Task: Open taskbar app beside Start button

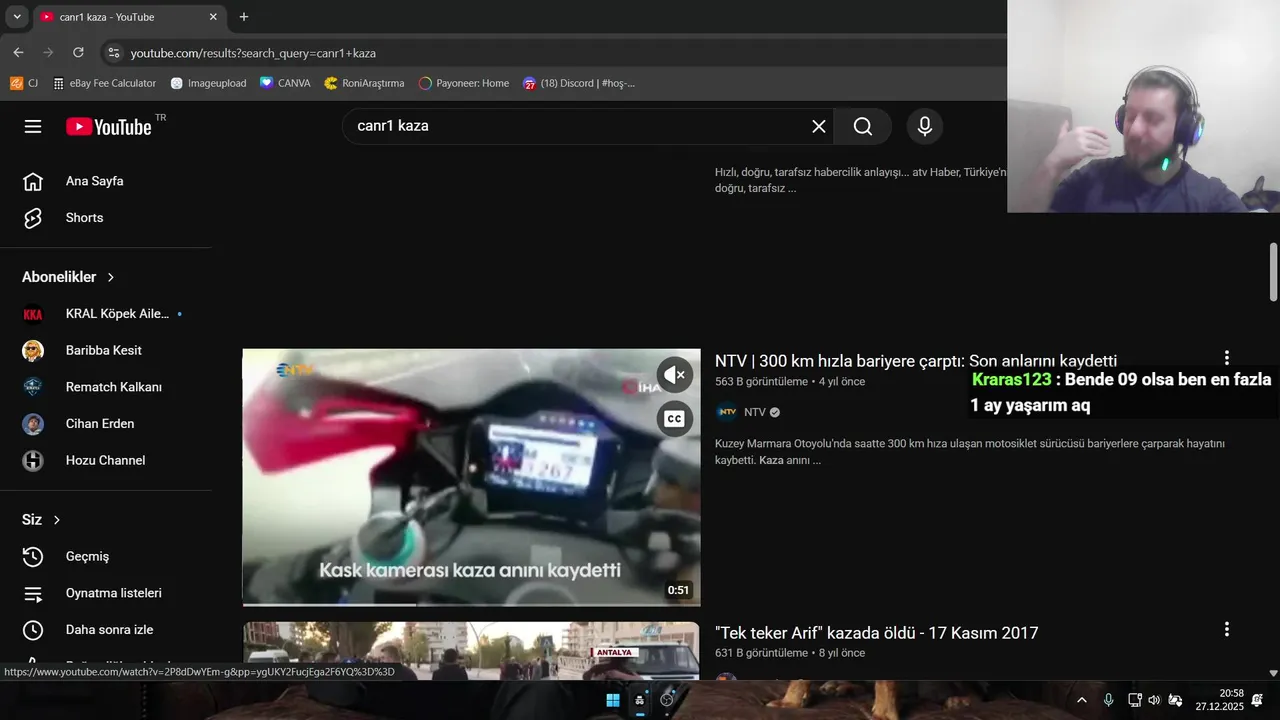Action: click(x=640, y=700)
